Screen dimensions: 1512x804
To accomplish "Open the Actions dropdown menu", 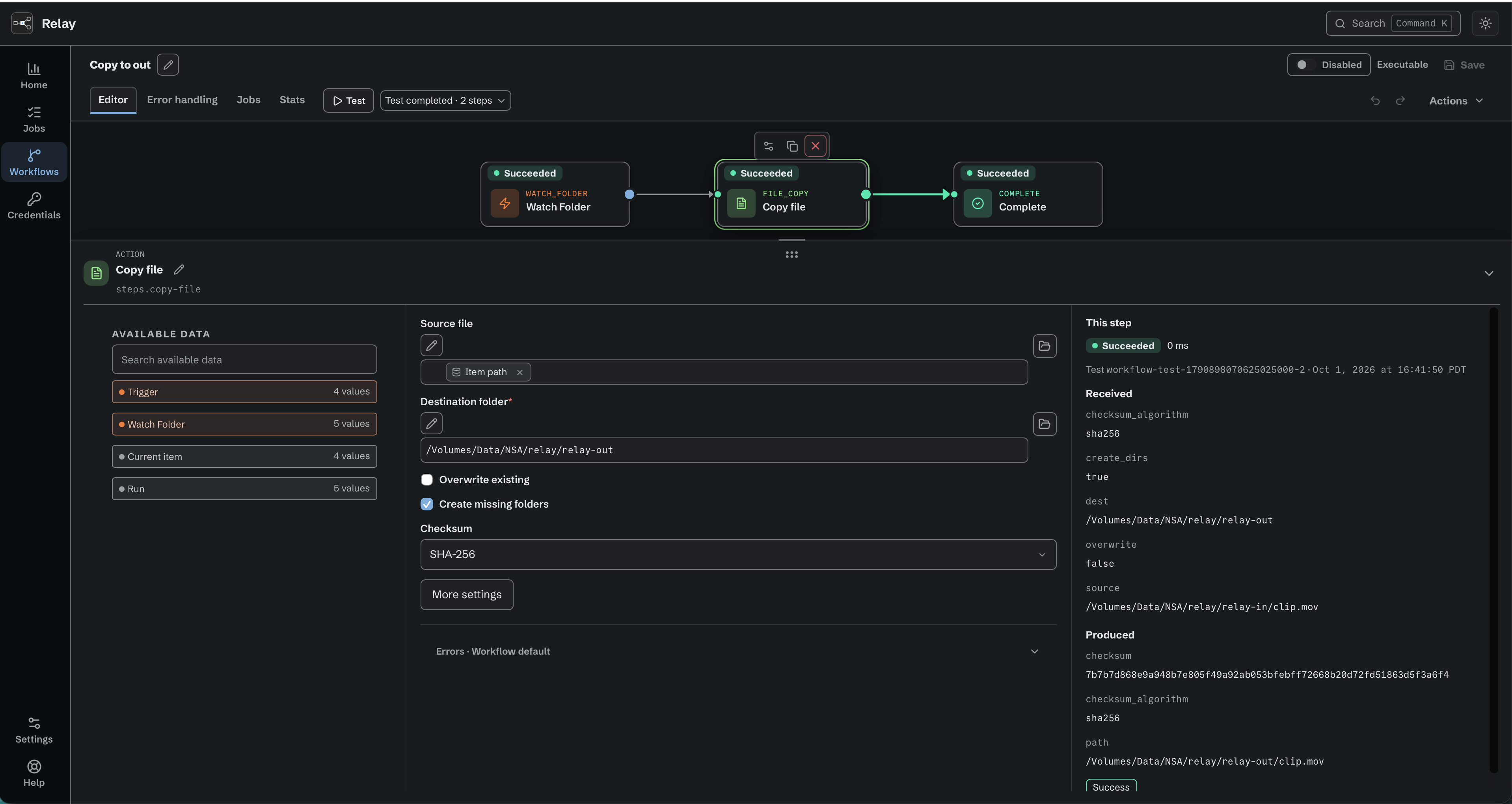I will click(1456, 100).
